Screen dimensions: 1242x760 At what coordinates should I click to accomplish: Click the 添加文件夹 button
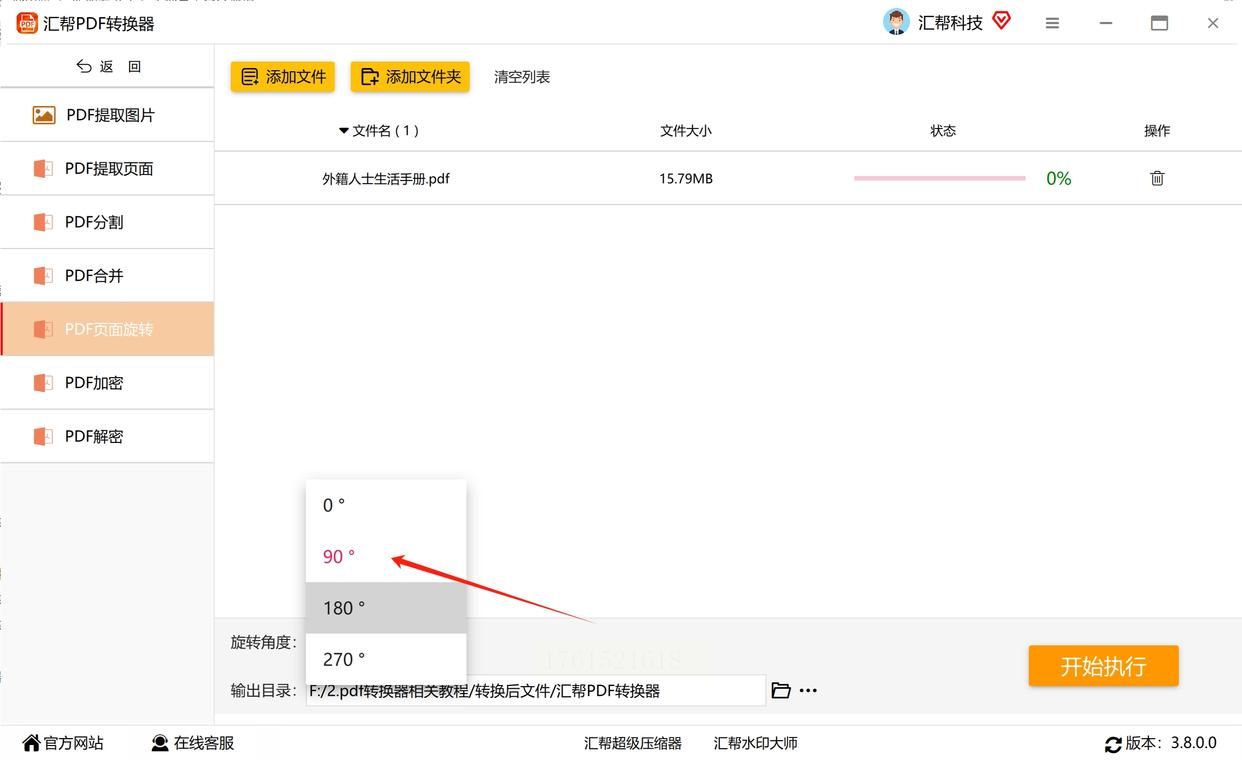click(x=410, y=77)
